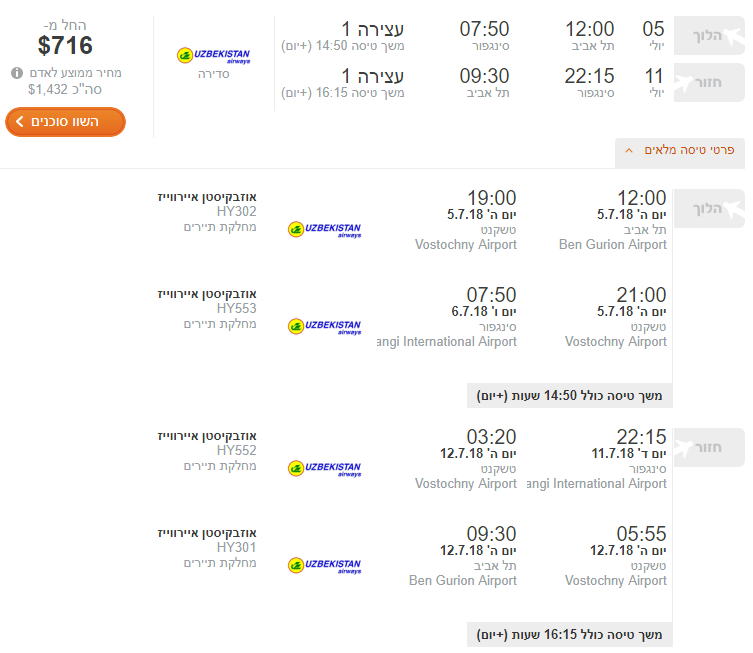Click Uzbekistan Airways logo for flight HY553
Screen dimensions: 753x653
325,326
